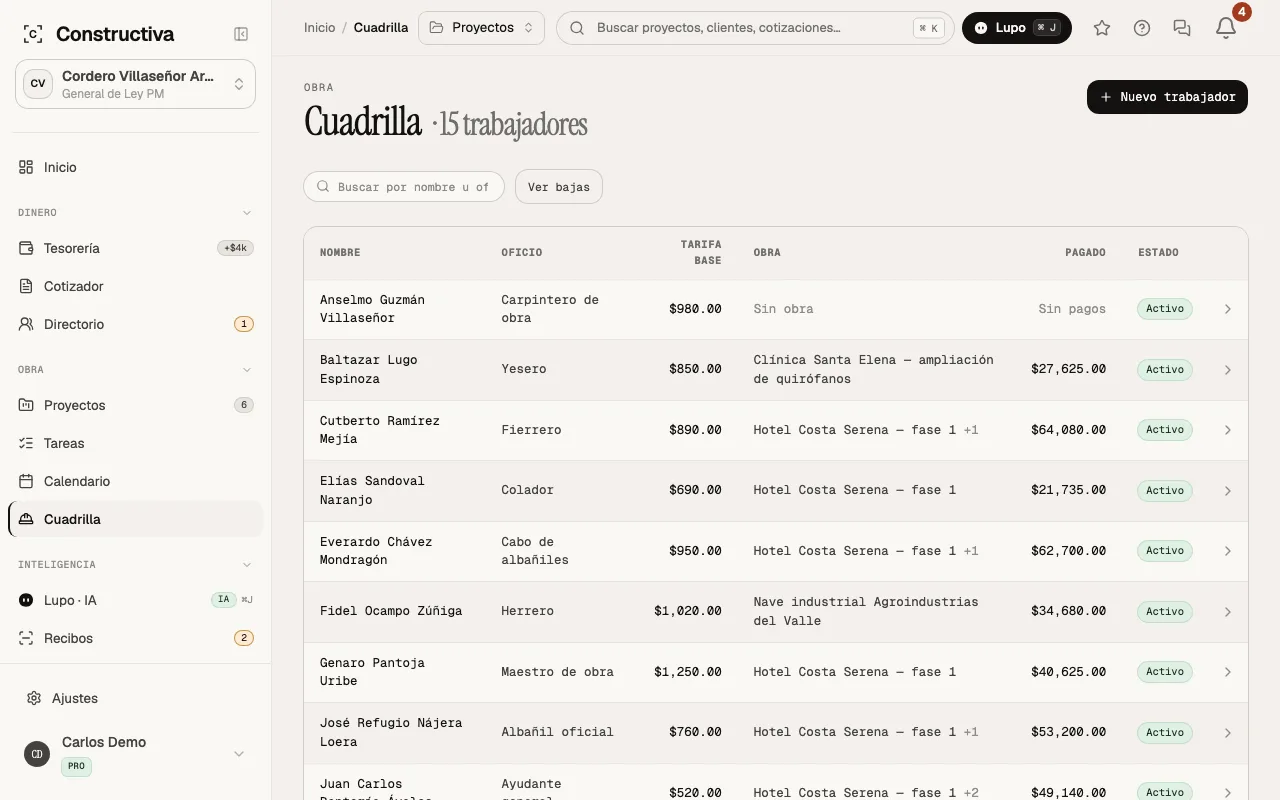Click the Directorio people icon
The width and height of the screenshot is (1280, 800).
(26, 324)
